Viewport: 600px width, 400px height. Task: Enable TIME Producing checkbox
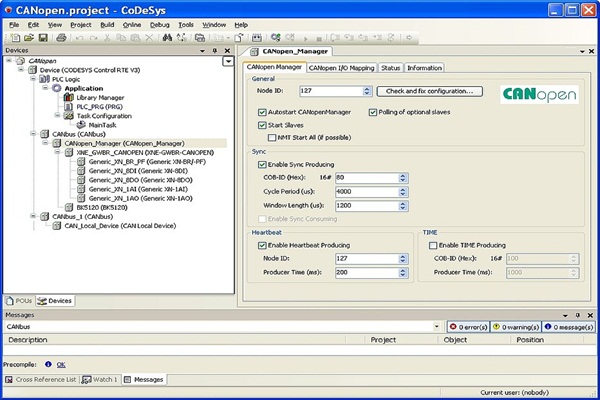pyautogui.click(x=432, y=245)
